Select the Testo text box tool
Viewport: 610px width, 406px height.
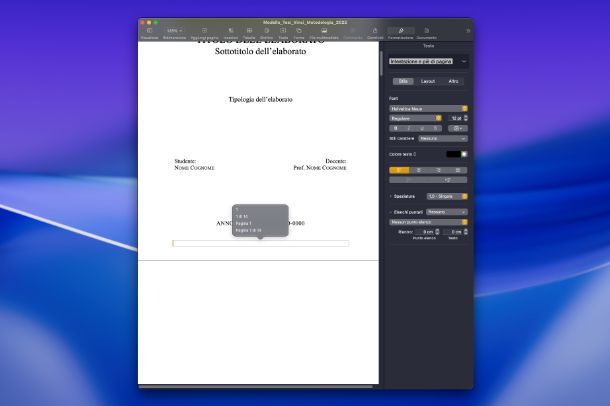tap(283, 33)
